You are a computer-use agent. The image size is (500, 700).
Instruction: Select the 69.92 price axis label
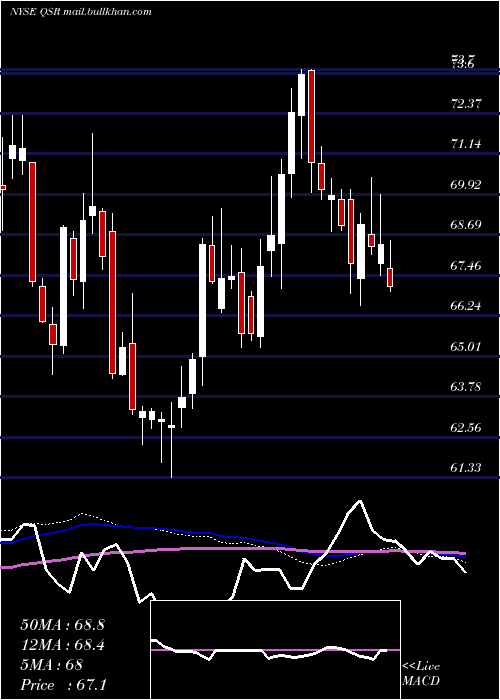coord(466,184)
